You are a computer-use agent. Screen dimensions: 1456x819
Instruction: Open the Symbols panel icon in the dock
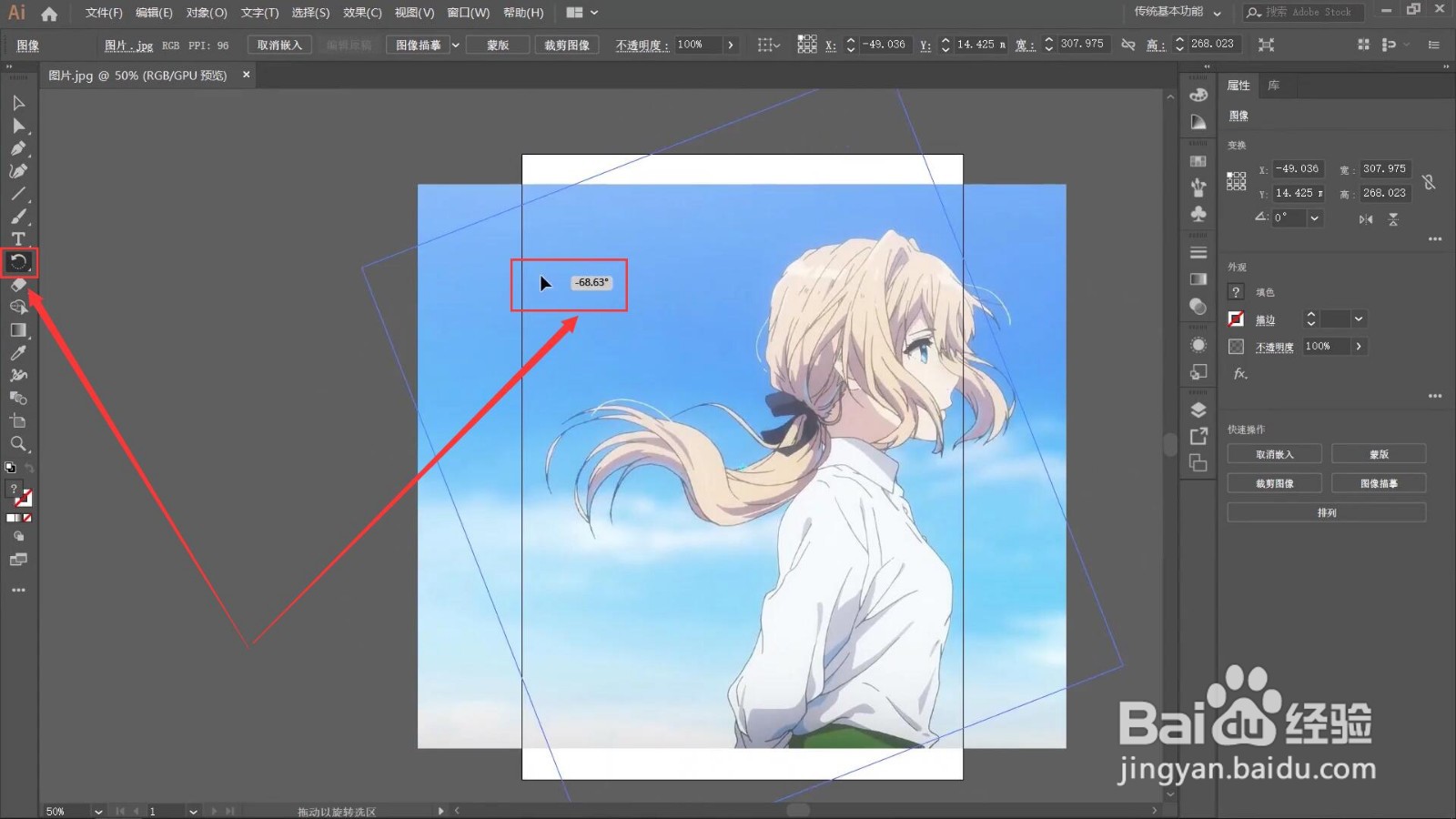(x=1198, y=214)
